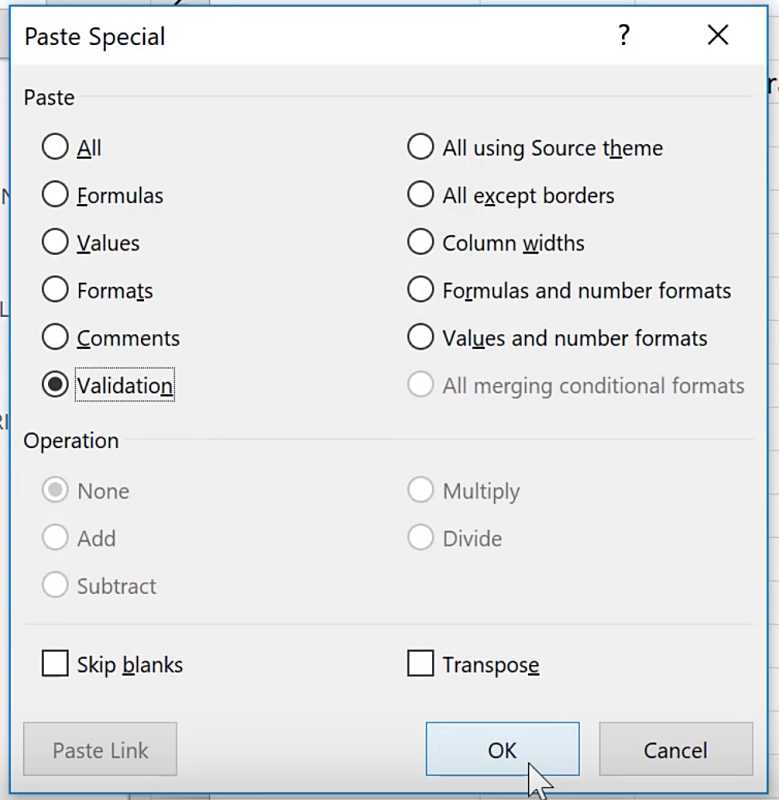The width and height of the screenshot is (779, 800).
Task: Select Column widths radio button
Action: tap(420, 243)
